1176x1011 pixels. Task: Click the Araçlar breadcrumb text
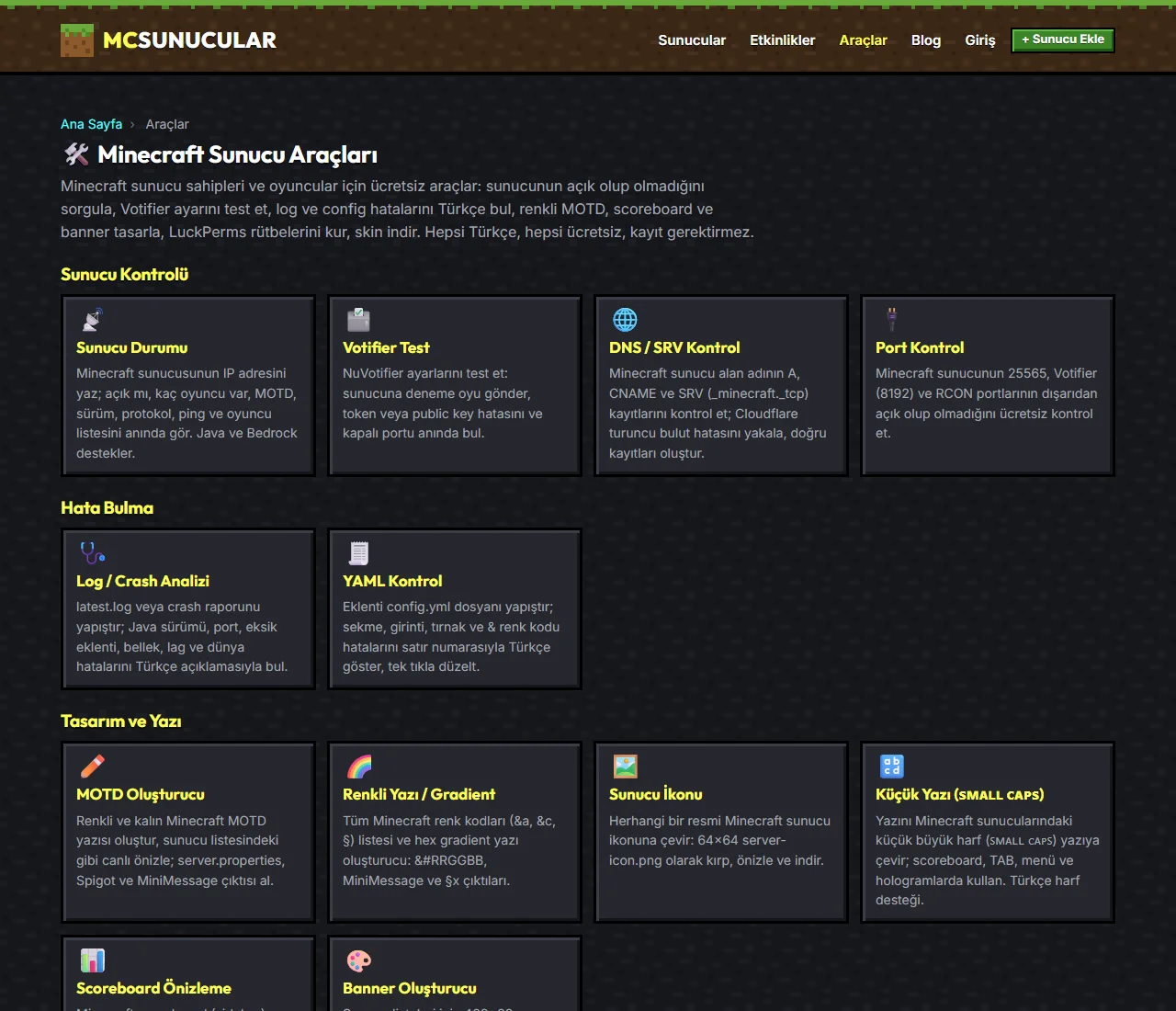tap(167, 124)
